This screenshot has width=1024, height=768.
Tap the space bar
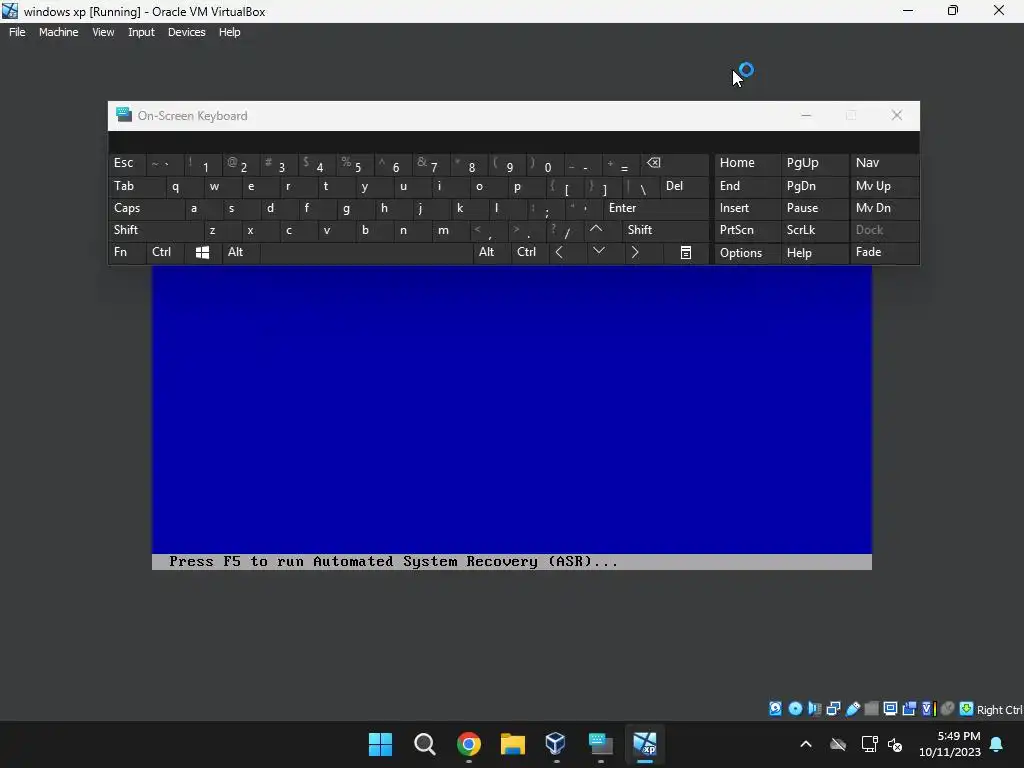(366, 253)
